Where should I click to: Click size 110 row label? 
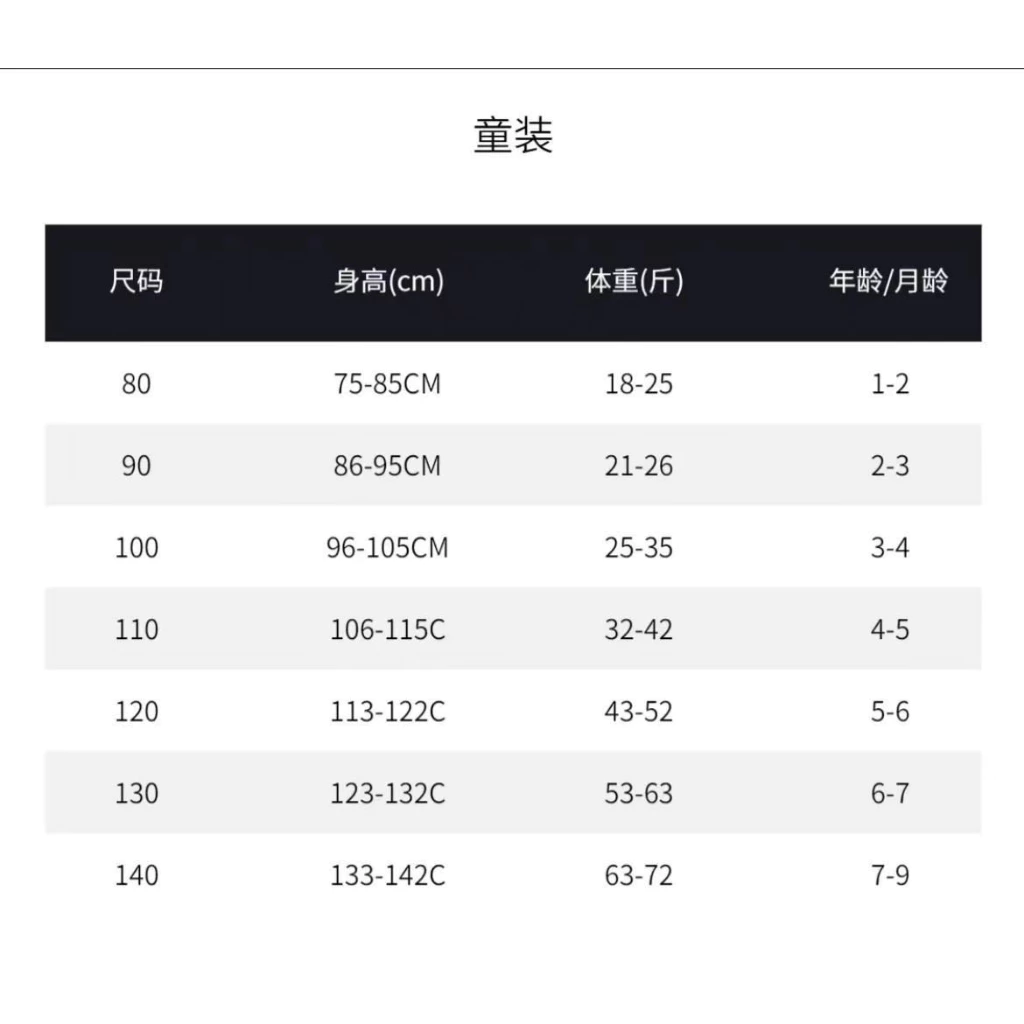pyautogui.click(x=136, y=630)
